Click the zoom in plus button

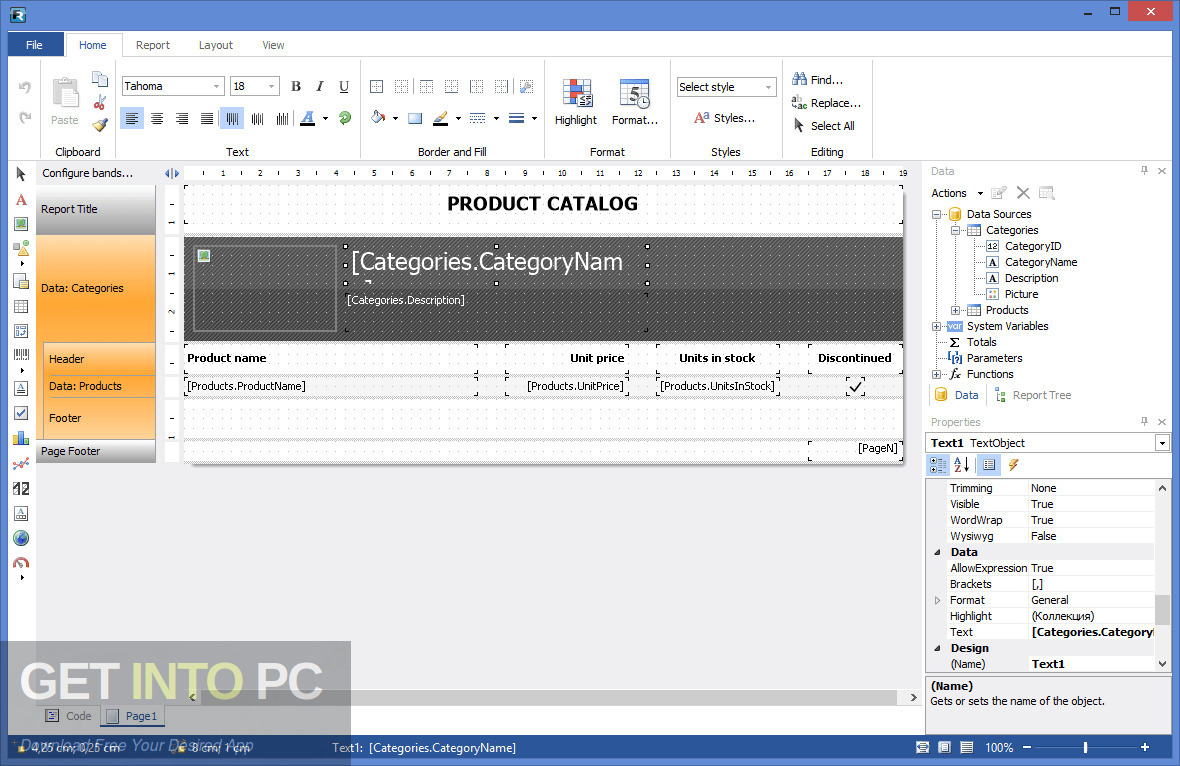point(1145,747)
